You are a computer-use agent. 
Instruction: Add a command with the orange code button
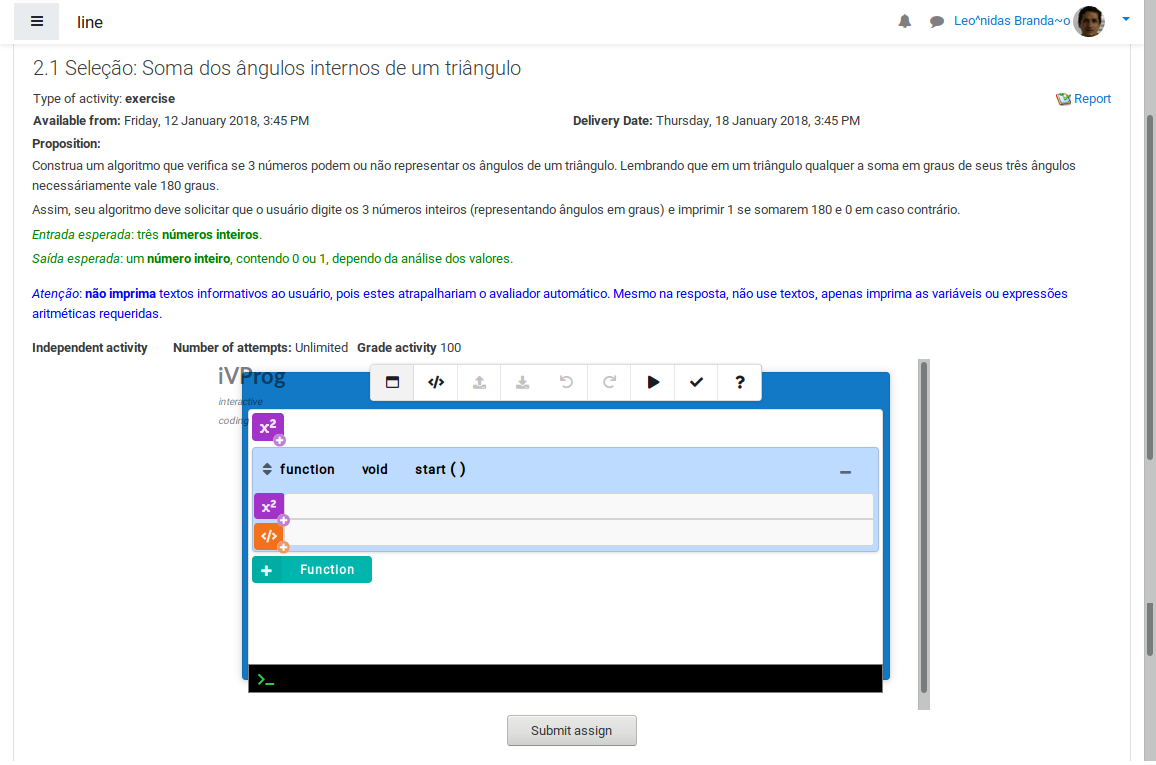click(269, 536)
